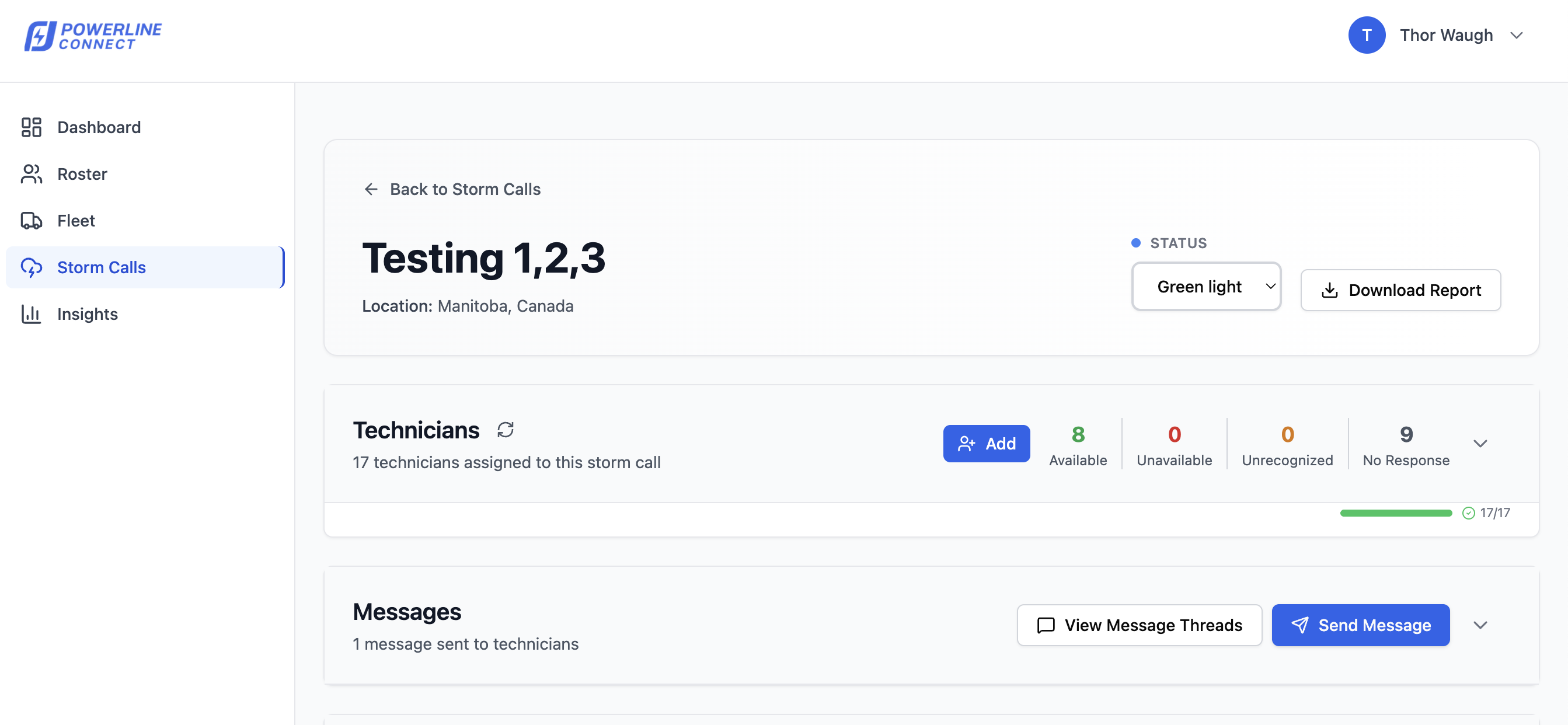Image resolution: width=1568 pixels, height=725 pixels.
Task: Click the green technician progress bar
Action: [1396, 513]
